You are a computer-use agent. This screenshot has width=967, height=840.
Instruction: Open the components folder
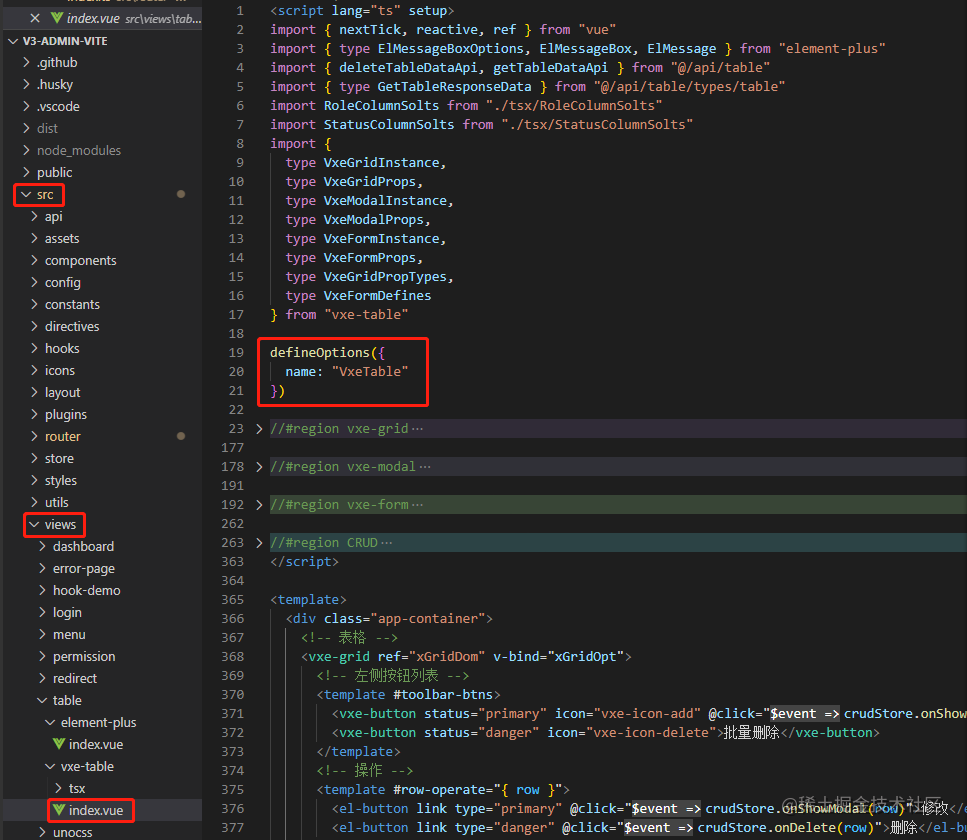[74, 260]
